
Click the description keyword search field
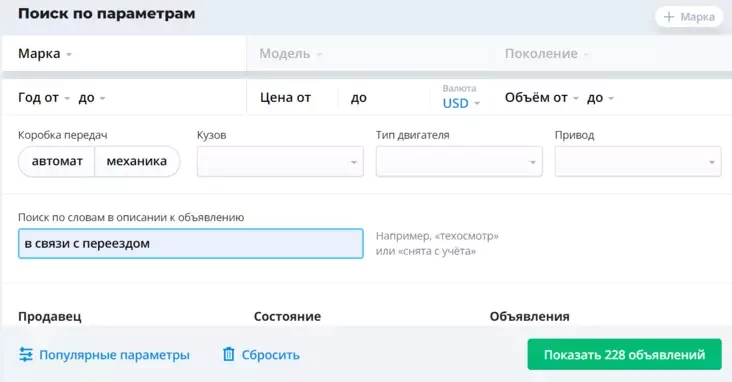[x=190, y=243]
